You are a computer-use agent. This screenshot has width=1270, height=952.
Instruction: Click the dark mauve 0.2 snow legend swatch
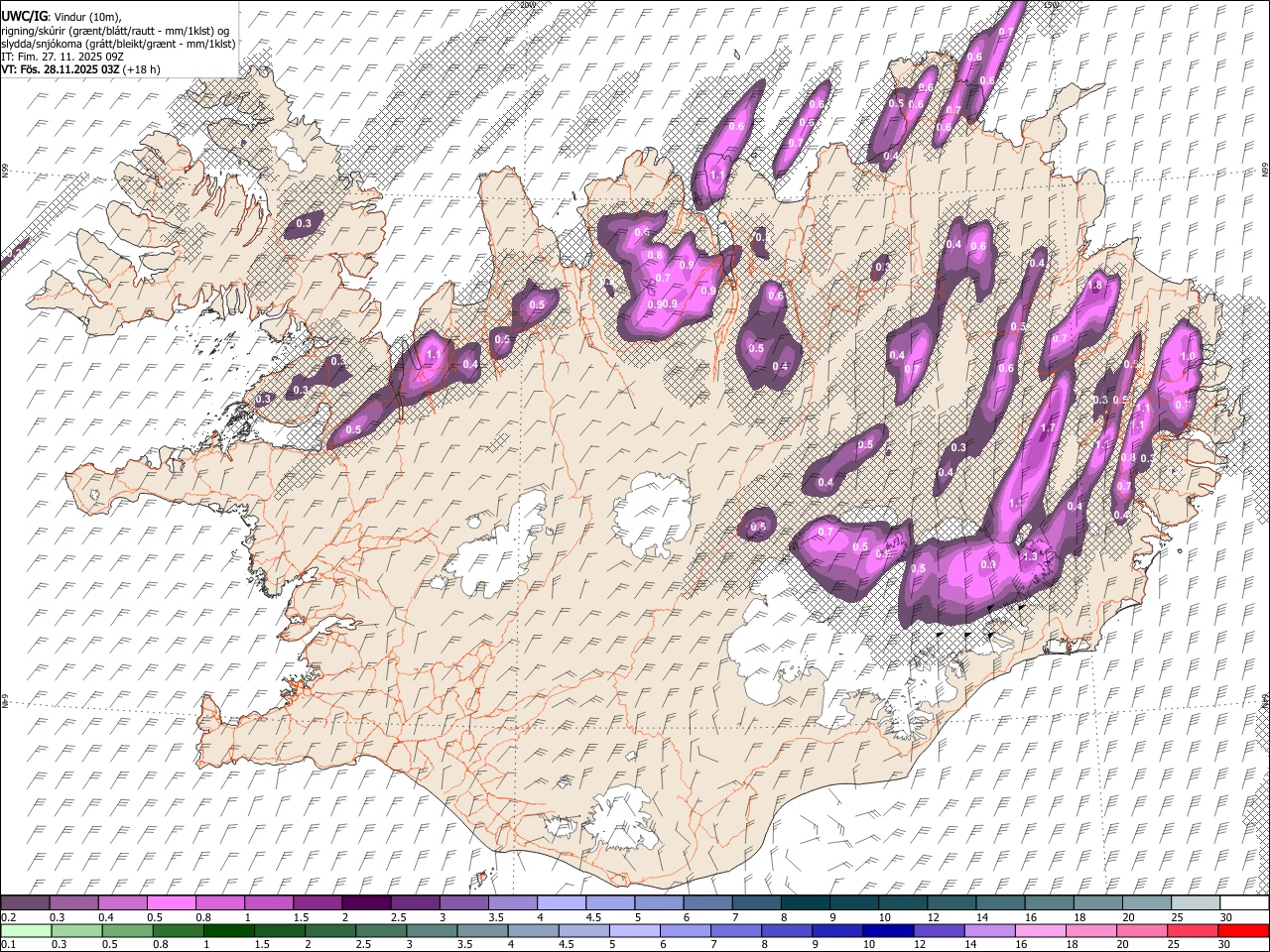(25, 903)
